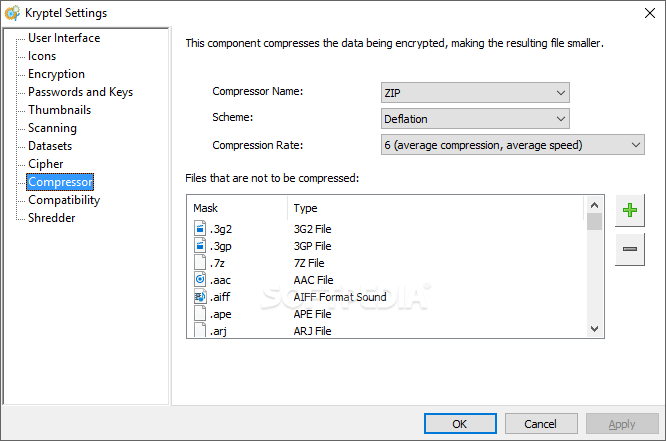Select the 'ARJ File' type text
Screen dimensions: 666x441
312,331
